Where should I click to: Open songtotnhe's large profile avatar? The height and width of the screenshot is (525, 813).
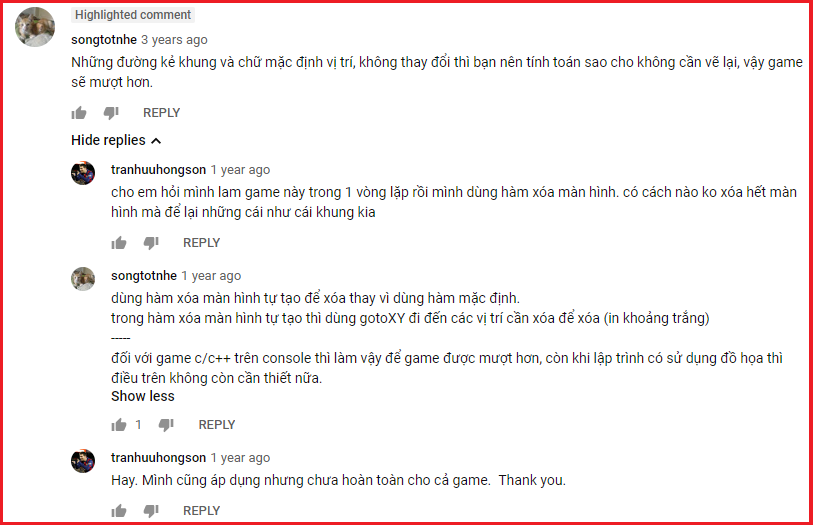coord(35,27)
